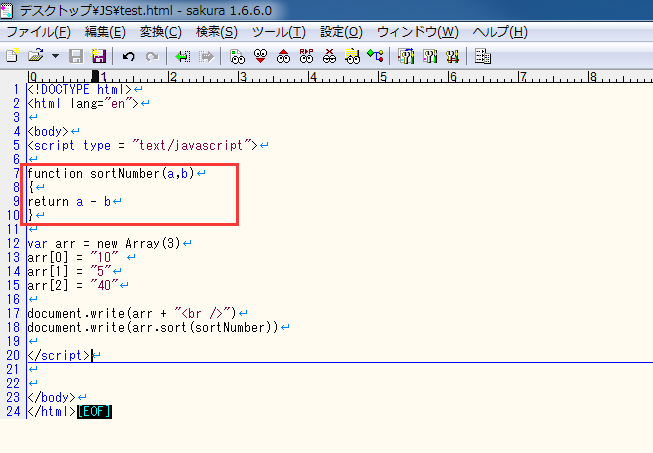The height and width of the screenshot is (453, 653).
Task: Open the search dialog icon
Action: tap(237, 56)
